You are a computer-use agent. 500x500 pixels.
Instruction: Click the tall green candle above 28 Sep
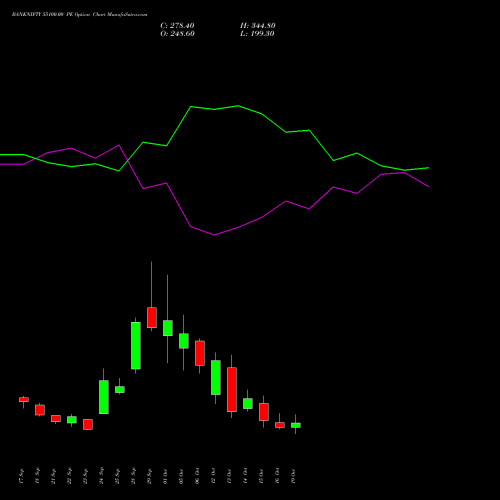click(x=136, y=345)
